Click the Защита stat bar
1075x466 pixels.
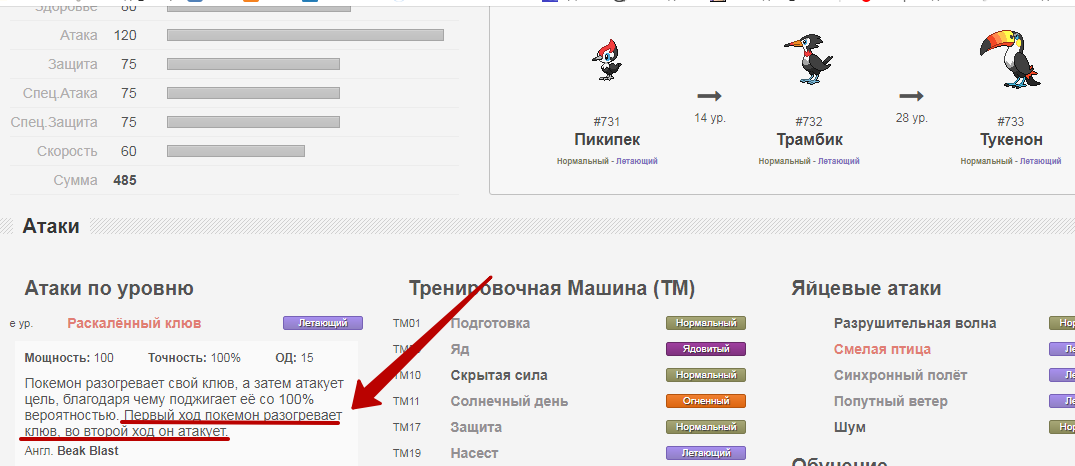click(x=254, y=64)
